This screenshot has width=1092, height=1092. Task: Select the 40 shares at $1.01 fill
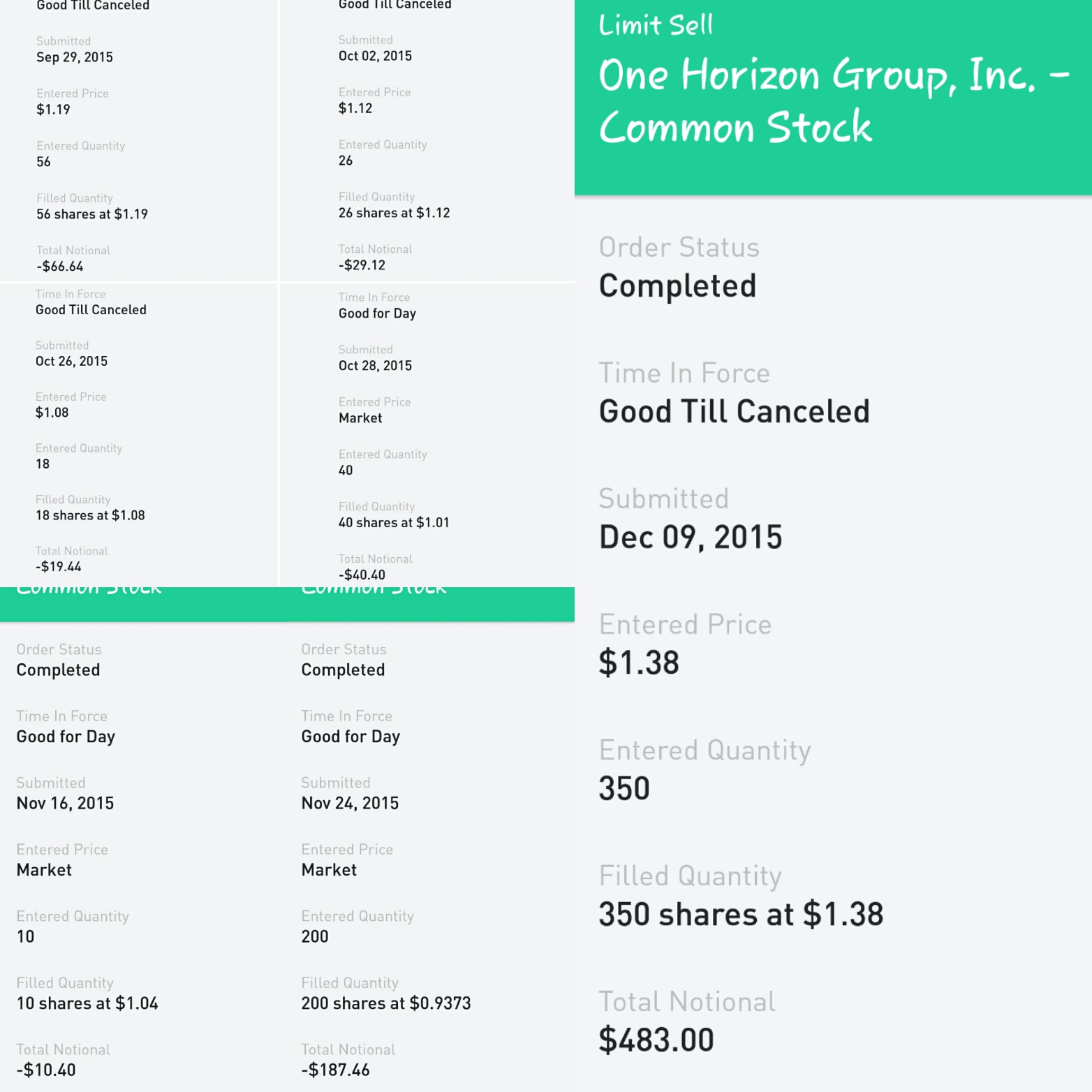point(394,522)
